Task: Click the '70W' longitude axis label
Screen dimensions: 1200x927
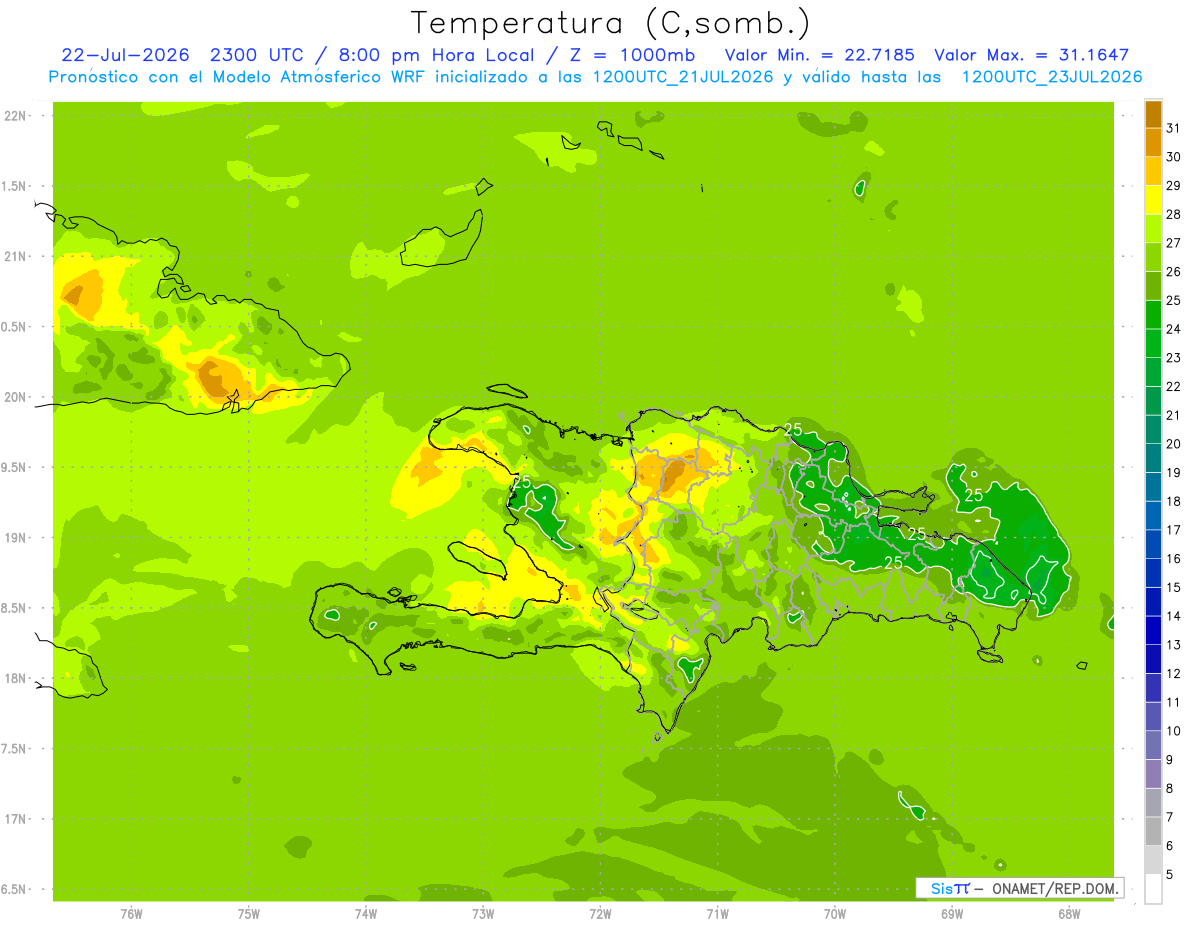Action: tap(835, 913)
